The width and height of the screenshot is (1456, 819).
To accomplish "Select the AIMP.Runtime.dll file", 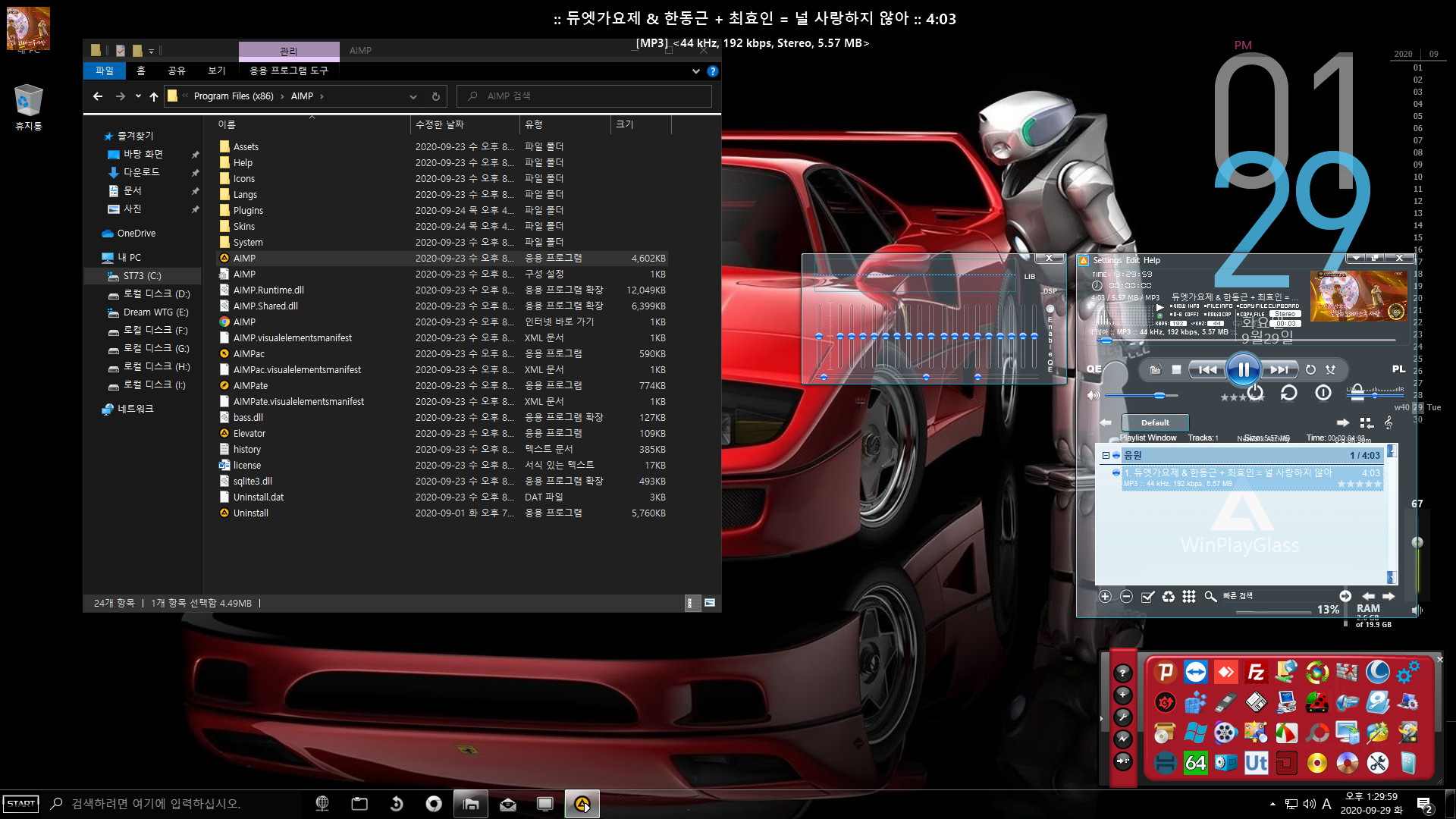I will 268,290.
